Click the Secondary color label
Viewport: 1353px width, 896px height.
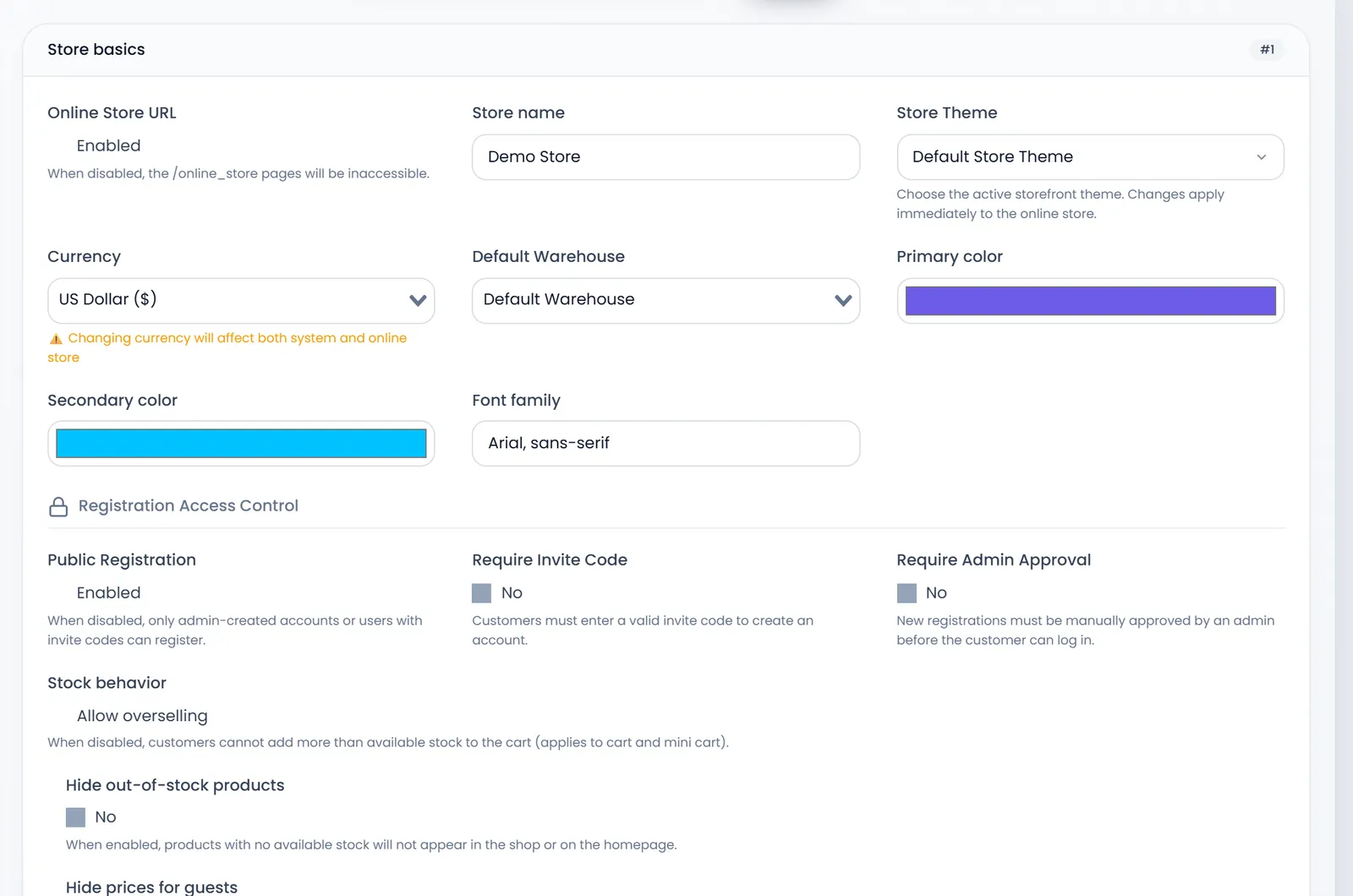tap(112, 401)
